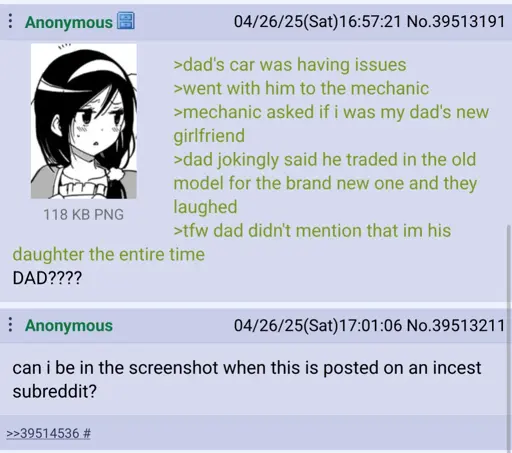Click the blue file icon beside Anonymous
The width and height of the screenshot is (512, 453).
click(x=126, y=21)
